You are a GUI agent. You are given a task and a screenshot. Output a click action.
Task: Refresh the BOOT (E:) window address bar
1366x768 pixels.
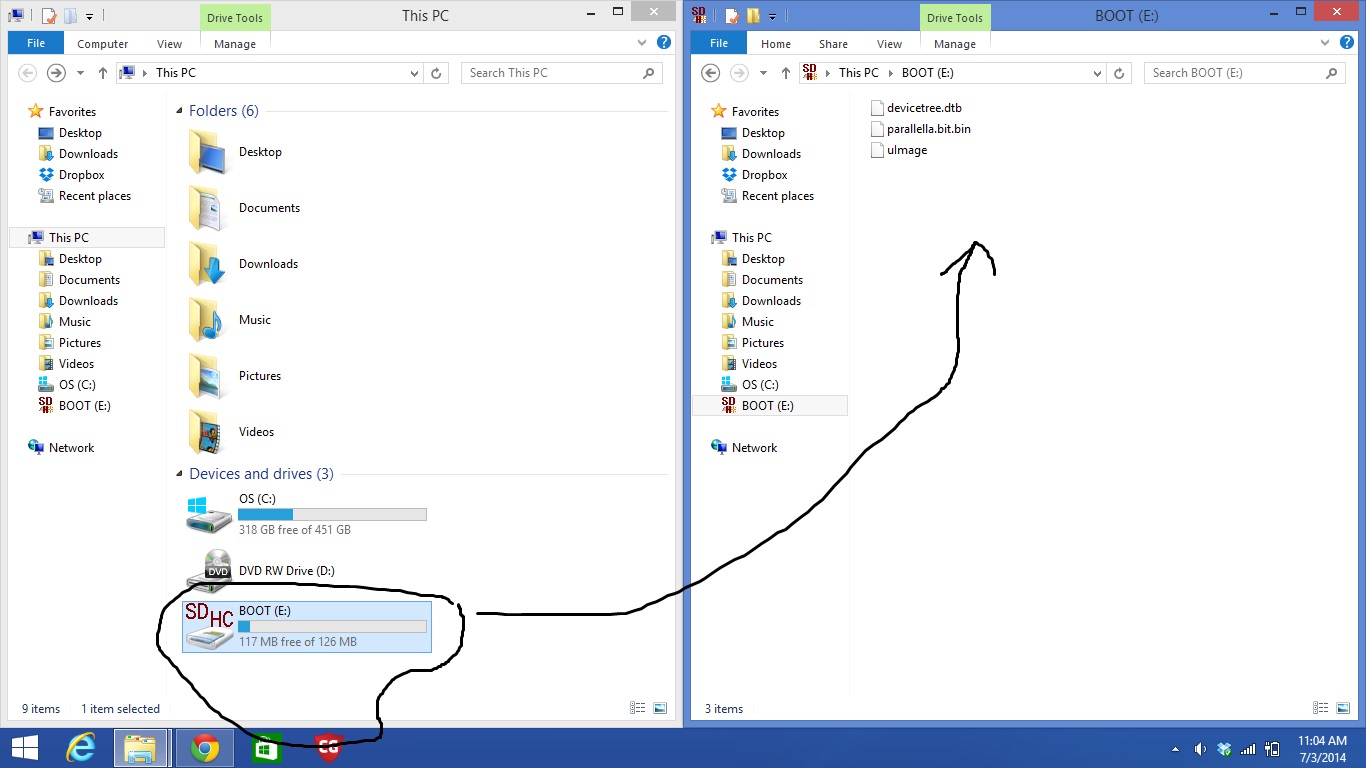1118,73
